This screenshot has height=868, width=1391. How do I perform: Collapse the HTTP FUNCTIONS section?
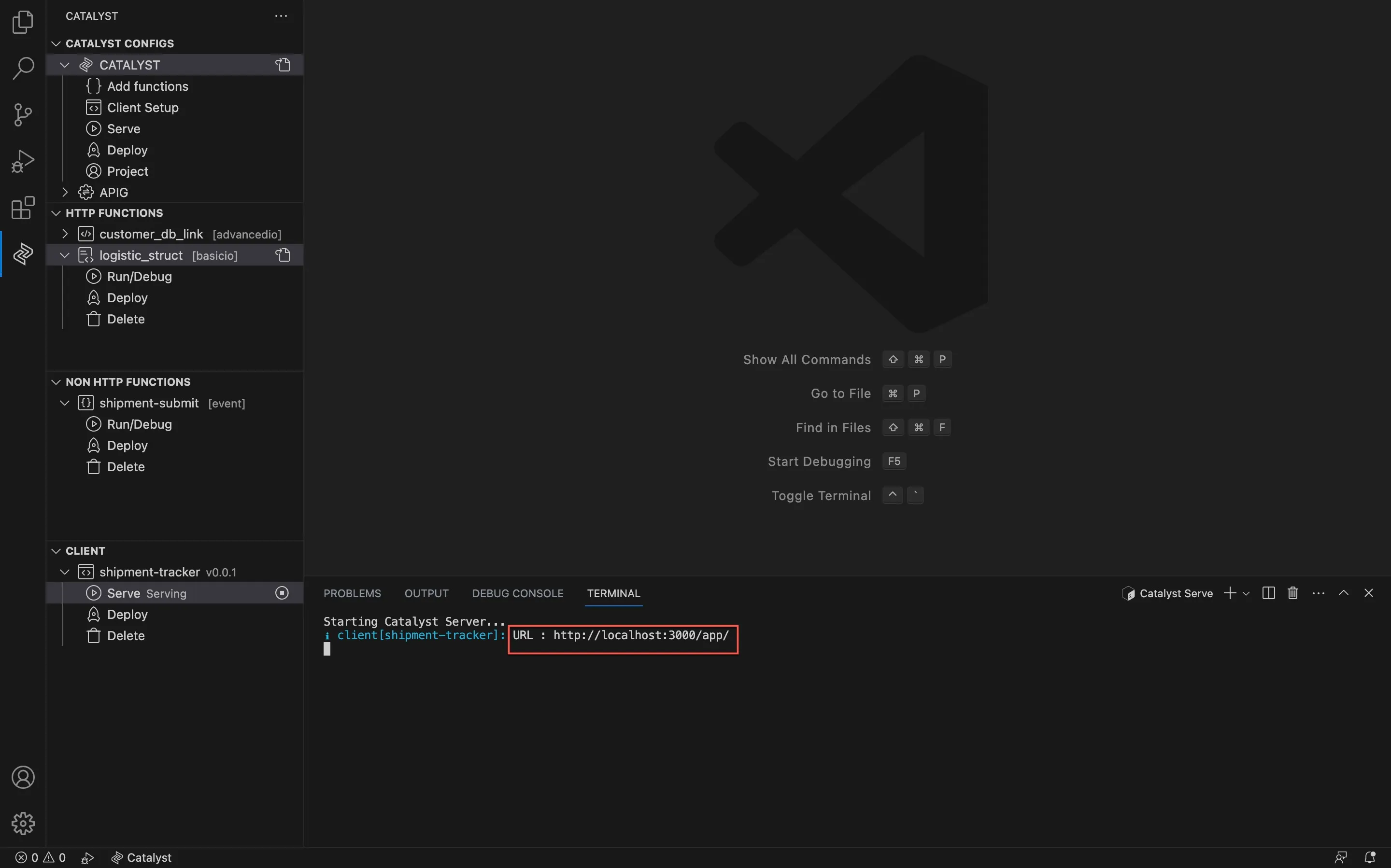point(56,213)
